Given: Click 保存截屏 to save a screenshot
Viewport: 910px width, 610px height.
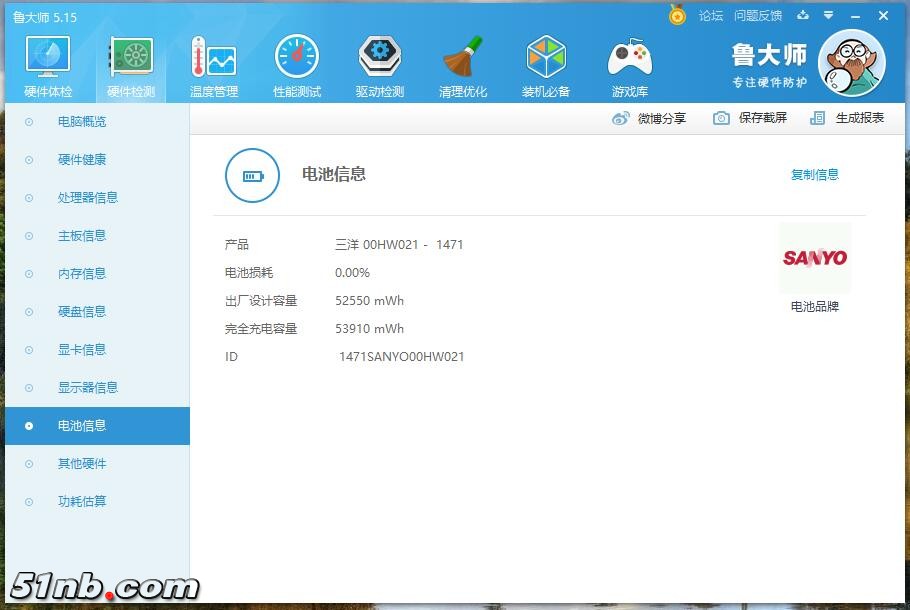Looking at the screenshot, I should pyautogui.click(x=755, y=117).
